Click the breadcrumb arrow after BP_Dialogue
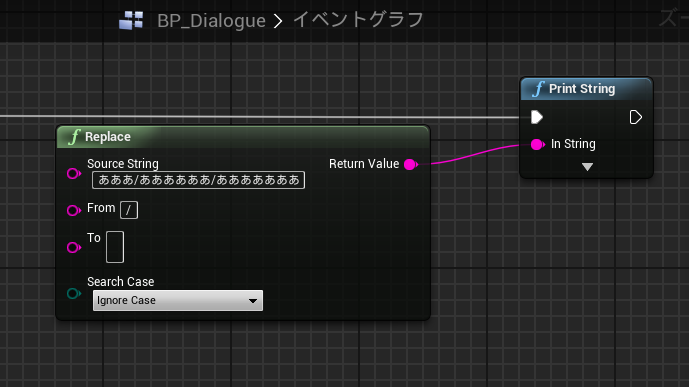Image resolution: width=689 pixels, height=387 pixels. (278, 21)
